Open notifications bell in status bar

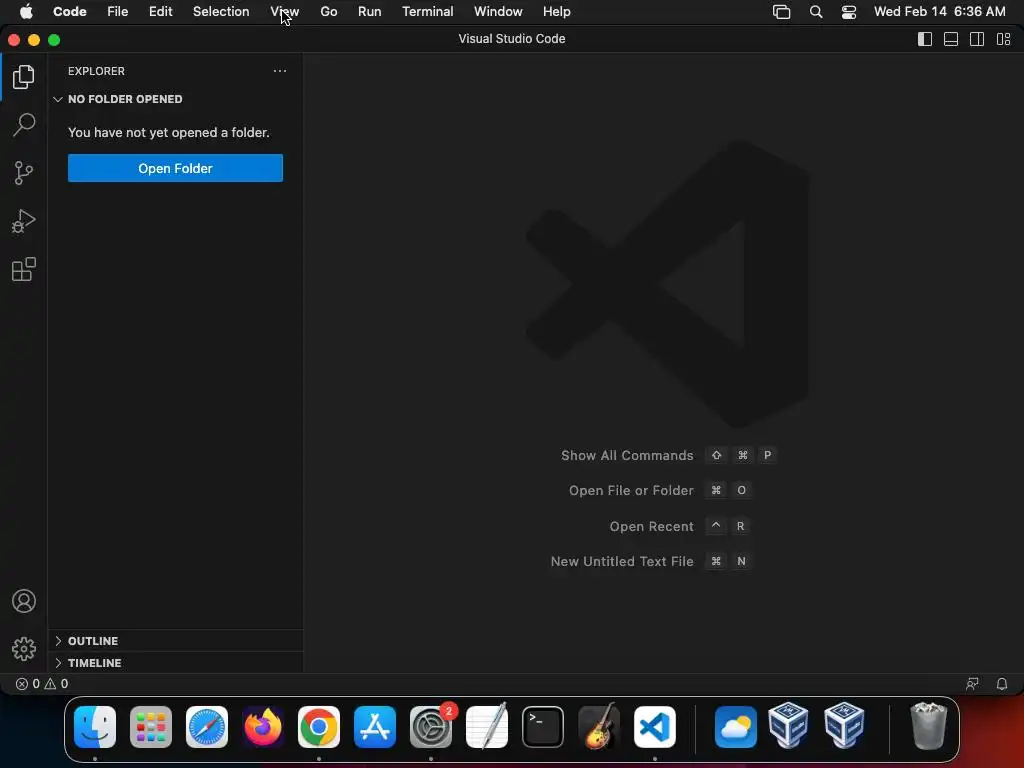pyautogui.click(x=1002, y=684)
